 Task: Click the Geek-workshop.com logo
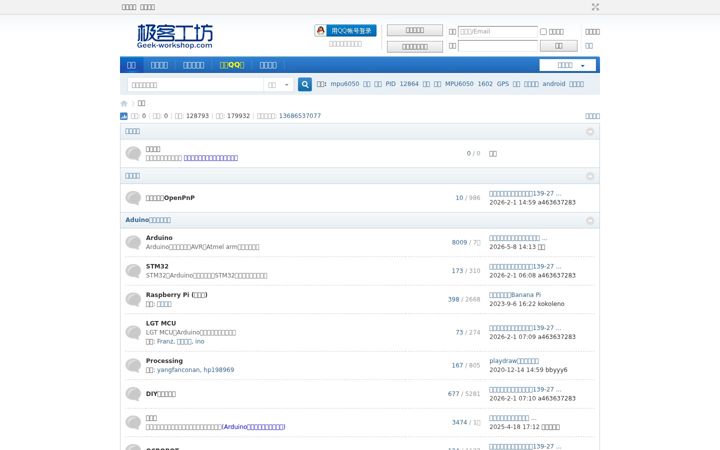(175, 36)
